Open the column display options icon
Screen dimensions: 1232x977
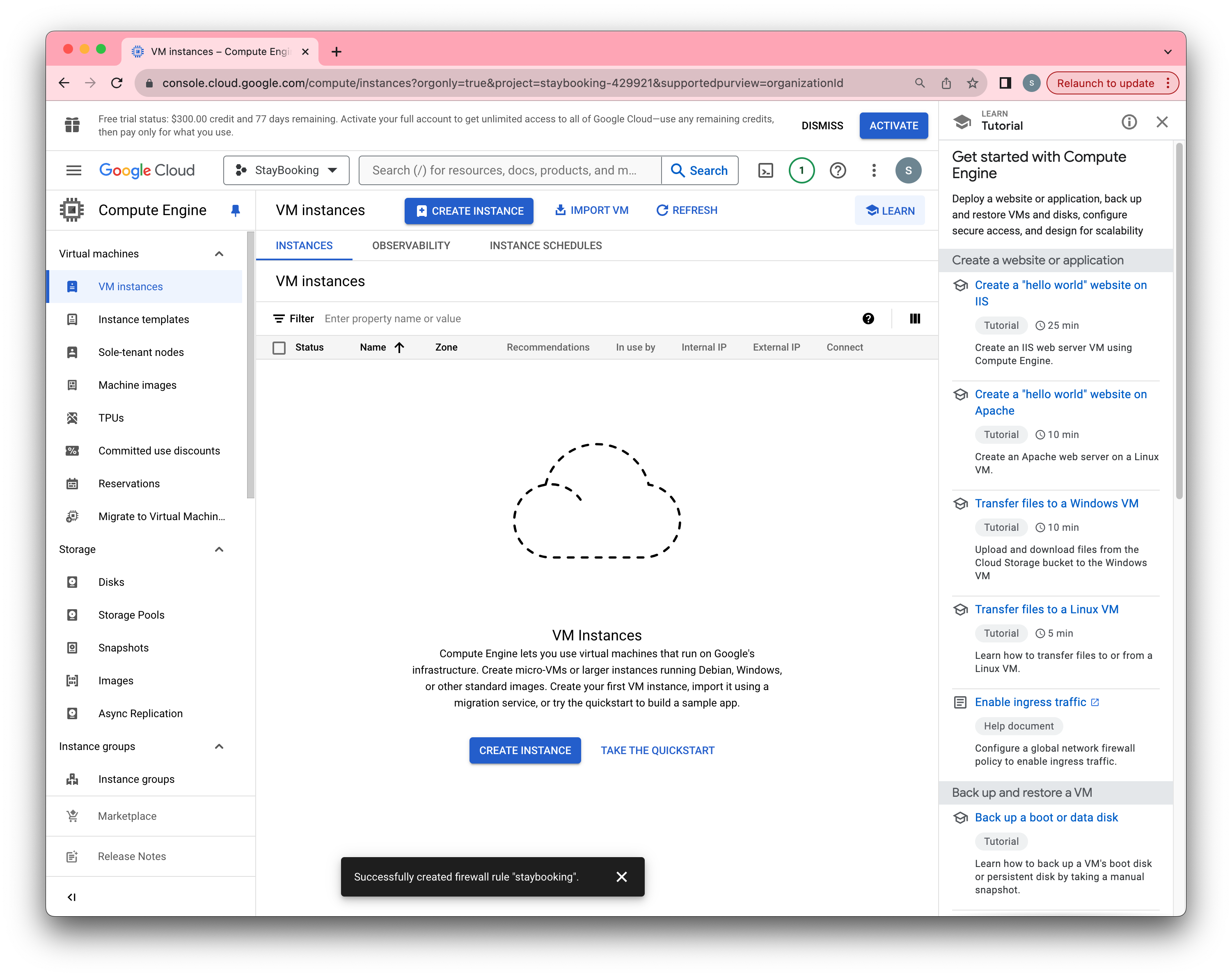914,319
